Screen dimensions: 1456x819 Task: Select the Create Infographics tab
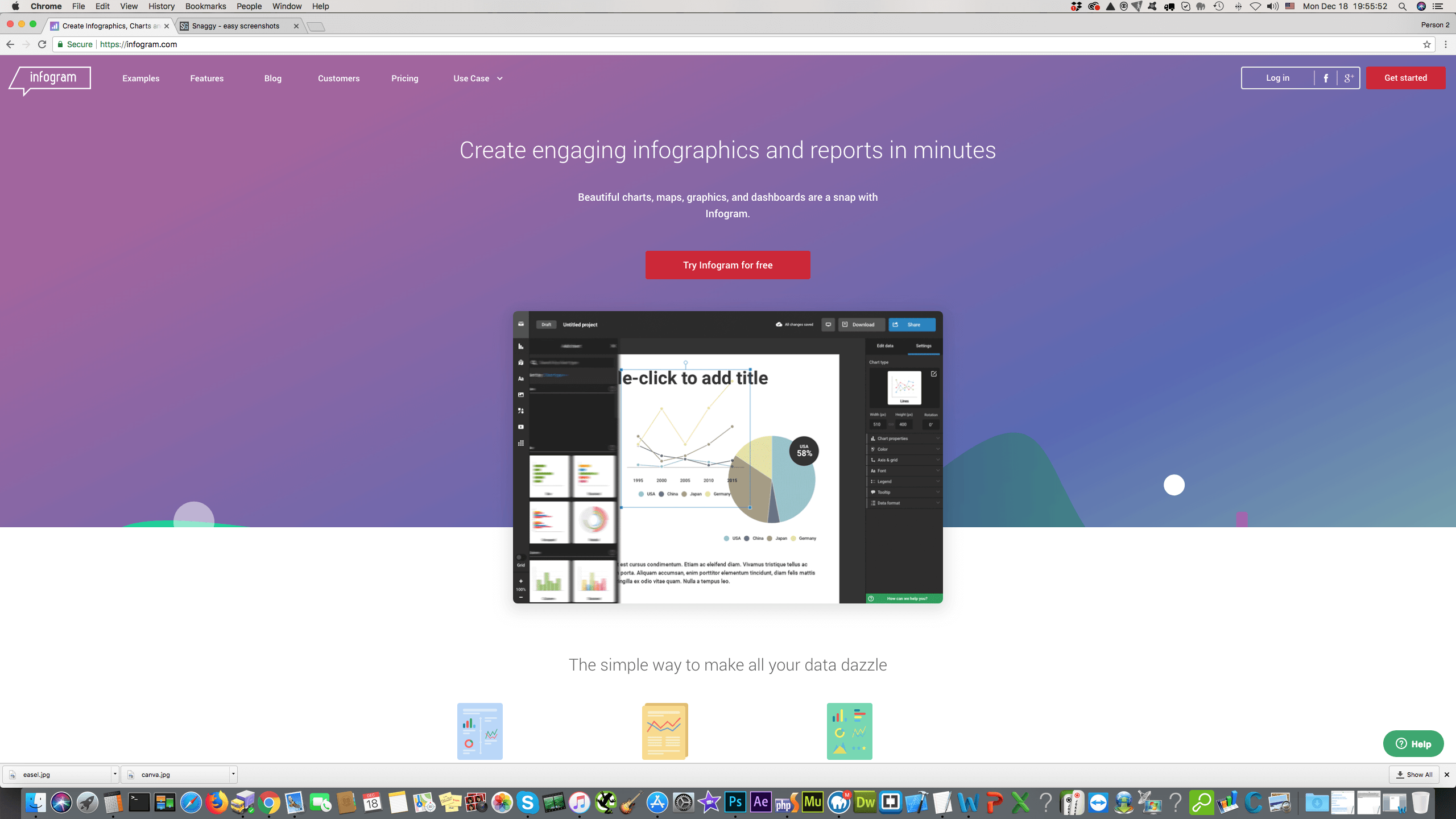[x=110, y=26]
